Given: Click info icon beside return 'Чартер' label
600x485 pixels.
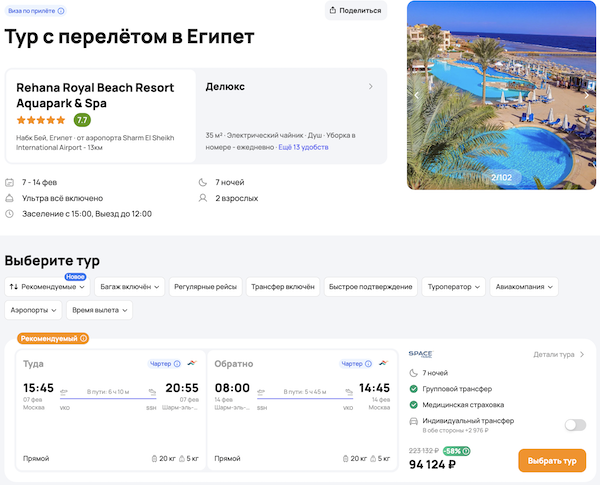Looking at the screenshot, I should (x=367, y=364).
